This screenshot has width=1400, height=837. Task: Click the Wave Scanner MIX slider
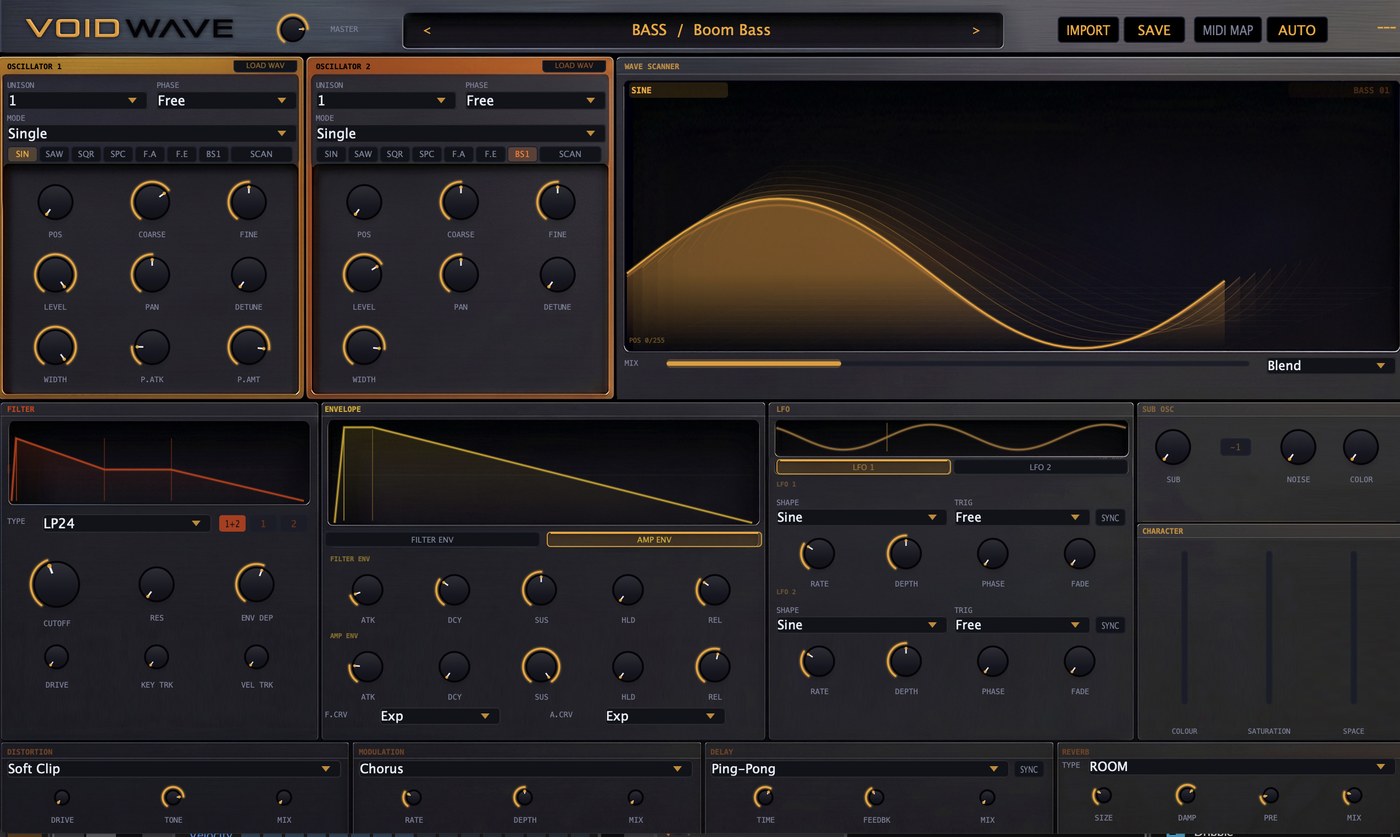coord(957,364)
